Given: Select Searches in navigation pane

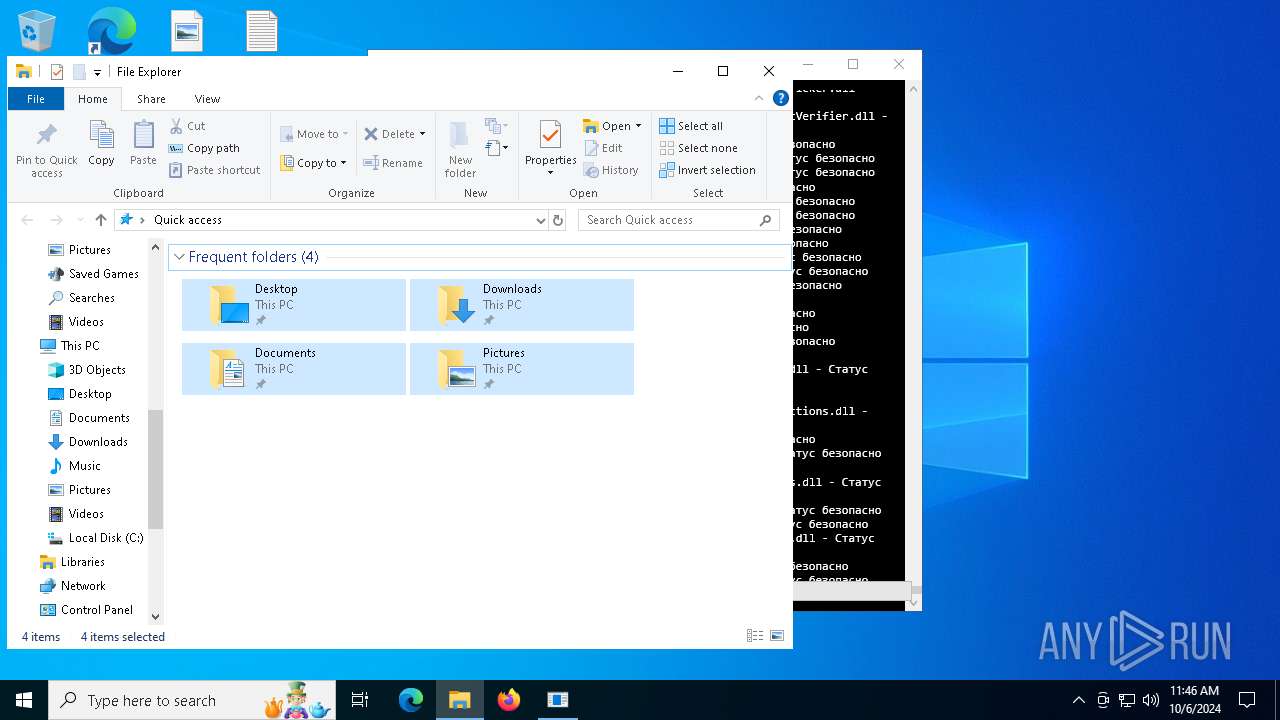Looking at the screenshot, I should (x=81, y=298).
